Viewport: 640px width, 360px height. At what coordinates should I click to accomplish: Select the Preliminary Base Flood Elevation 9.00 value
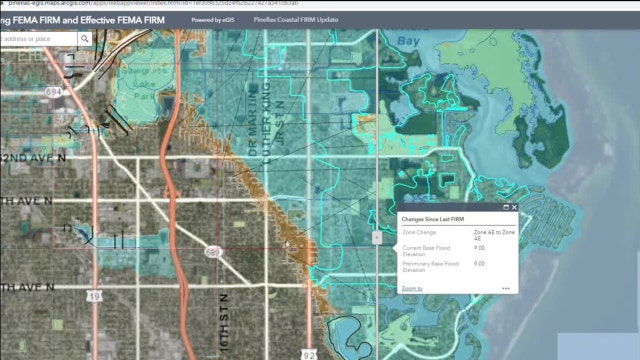(x=479, y=264)
